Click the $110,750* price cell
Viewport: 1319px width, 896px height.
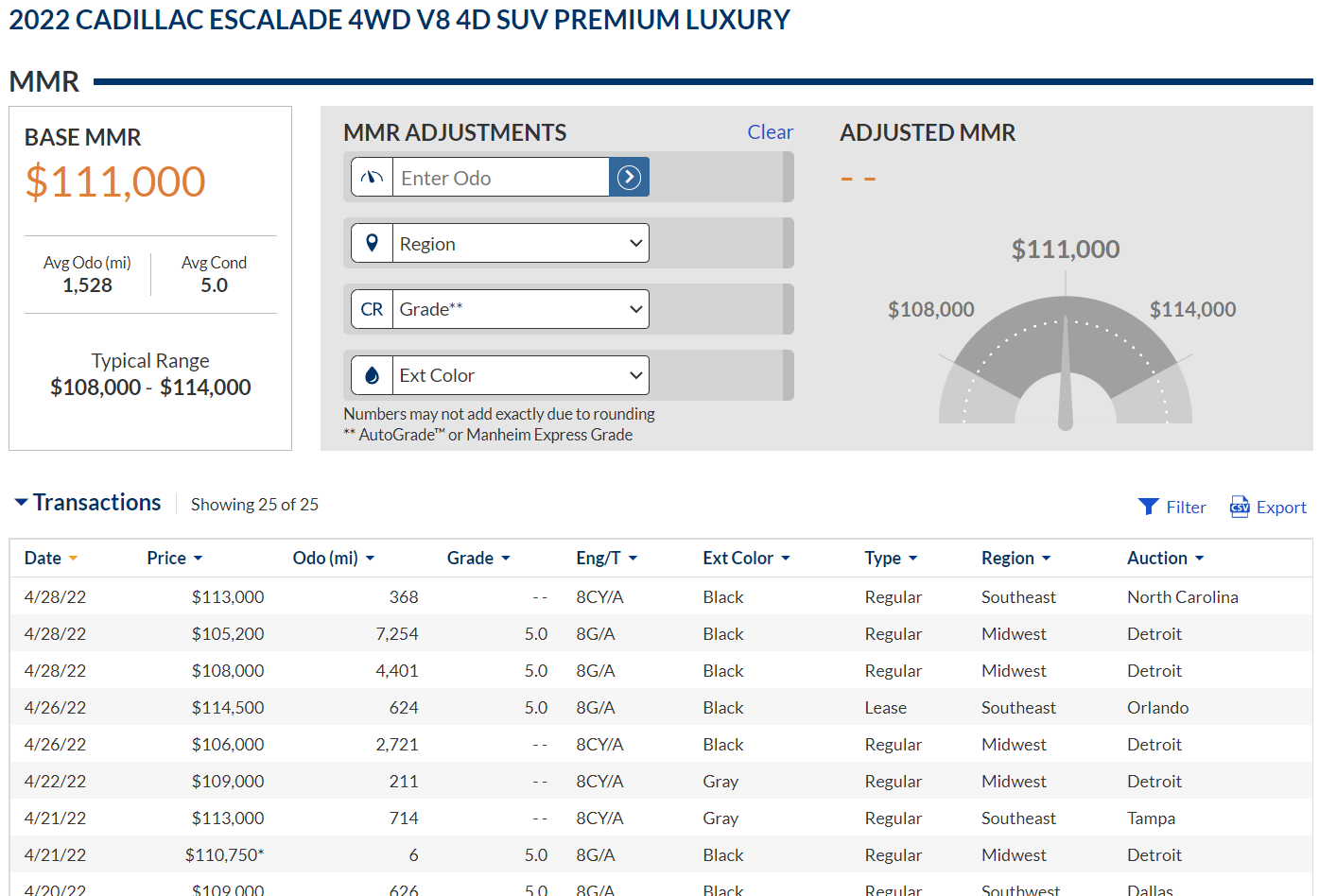[225, 855]
